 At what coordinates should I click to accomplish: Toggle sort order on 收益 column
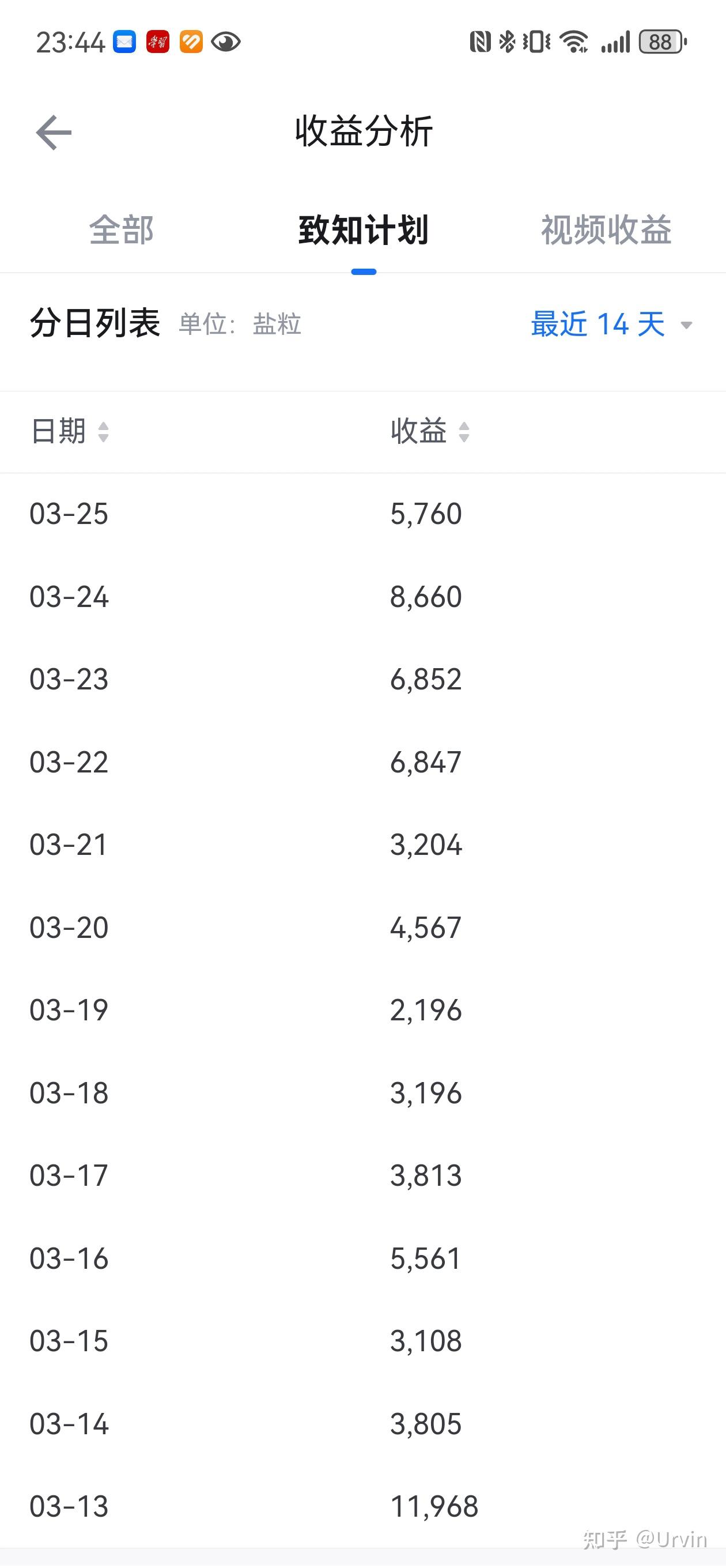[x=430, y=432]
